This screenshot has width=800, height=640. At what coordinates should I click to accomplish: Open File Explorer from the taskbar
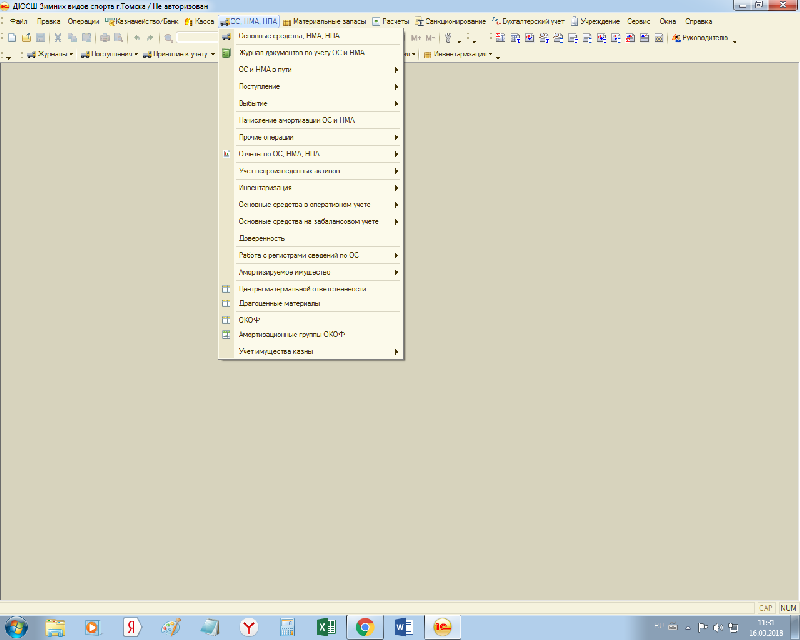pos(55,627)
